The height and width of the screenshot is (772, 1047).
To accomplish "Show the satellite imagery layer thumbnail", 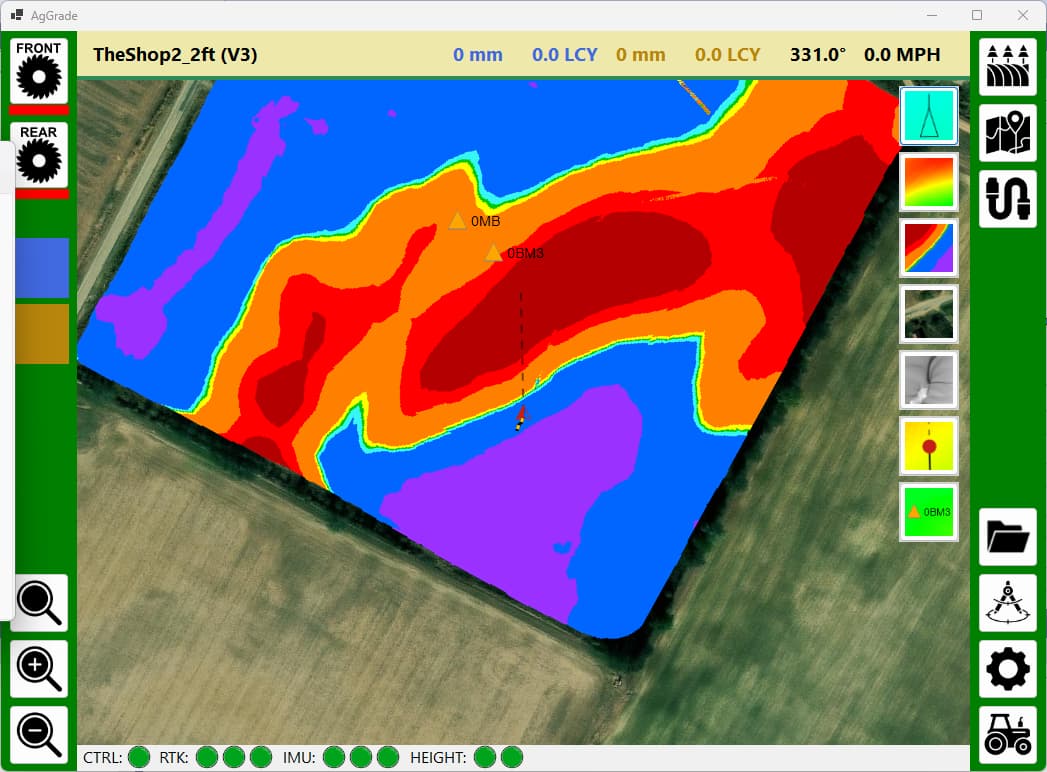I will (929, 313).
